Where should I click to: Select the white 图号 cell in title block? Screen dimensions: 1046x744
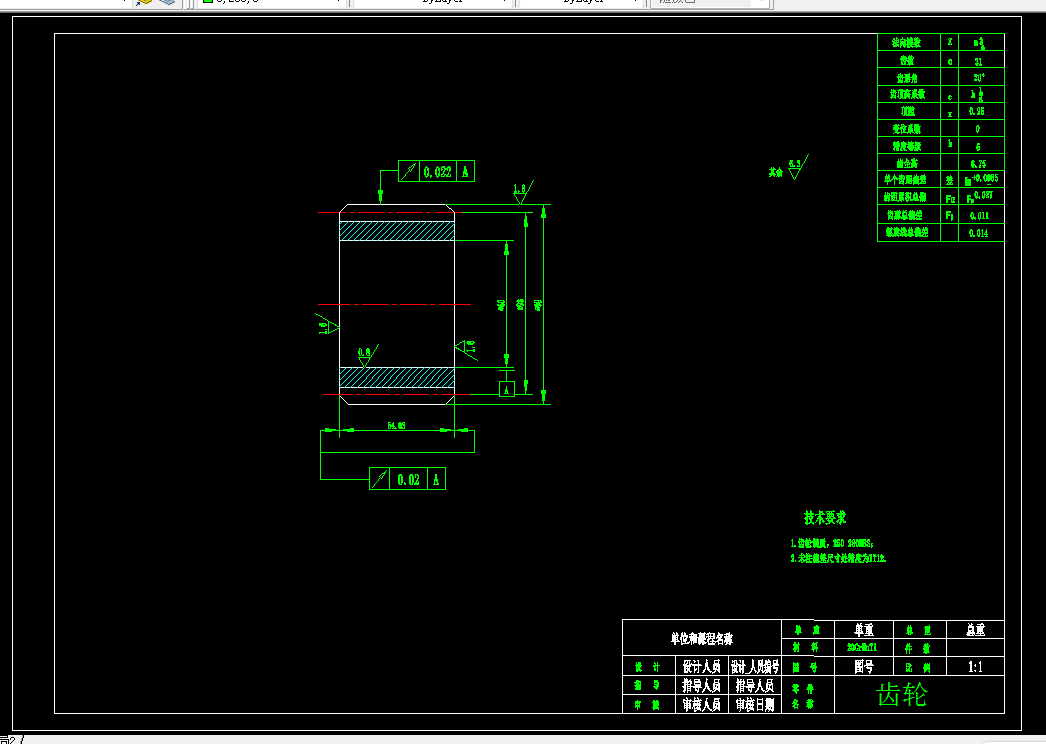pos(864,667)
